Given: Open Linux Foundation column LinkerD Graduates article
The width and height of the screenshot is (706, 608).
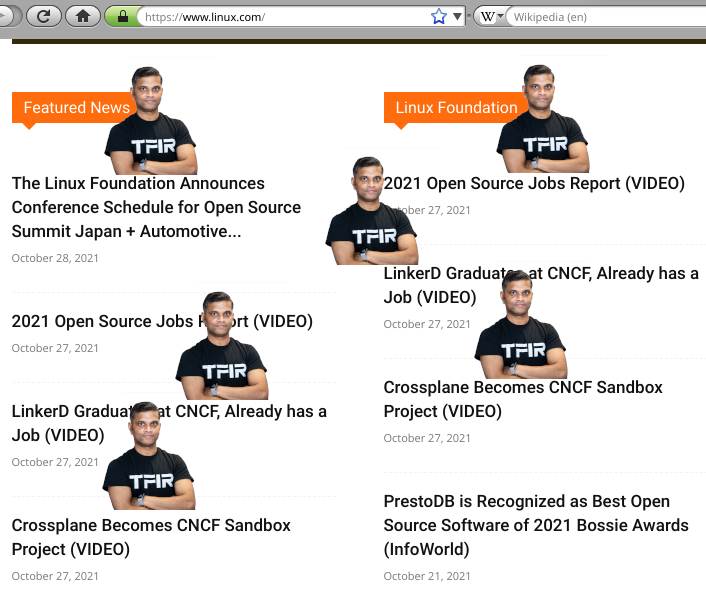Looking at the screenshot, I should click(541, 285).
